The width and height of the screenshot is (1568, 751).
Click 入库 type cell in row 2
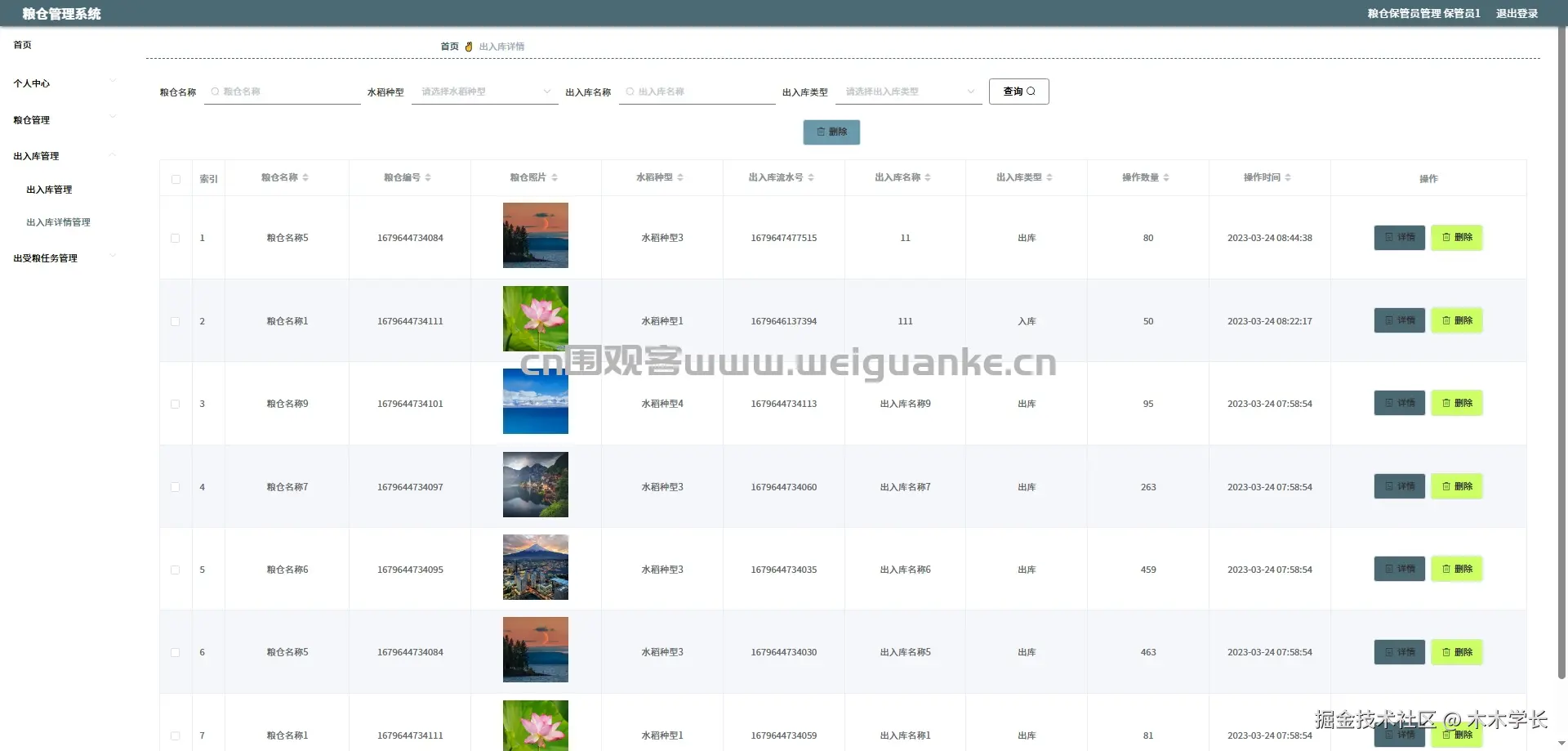pyautogui.click(x=1027, y=321)
